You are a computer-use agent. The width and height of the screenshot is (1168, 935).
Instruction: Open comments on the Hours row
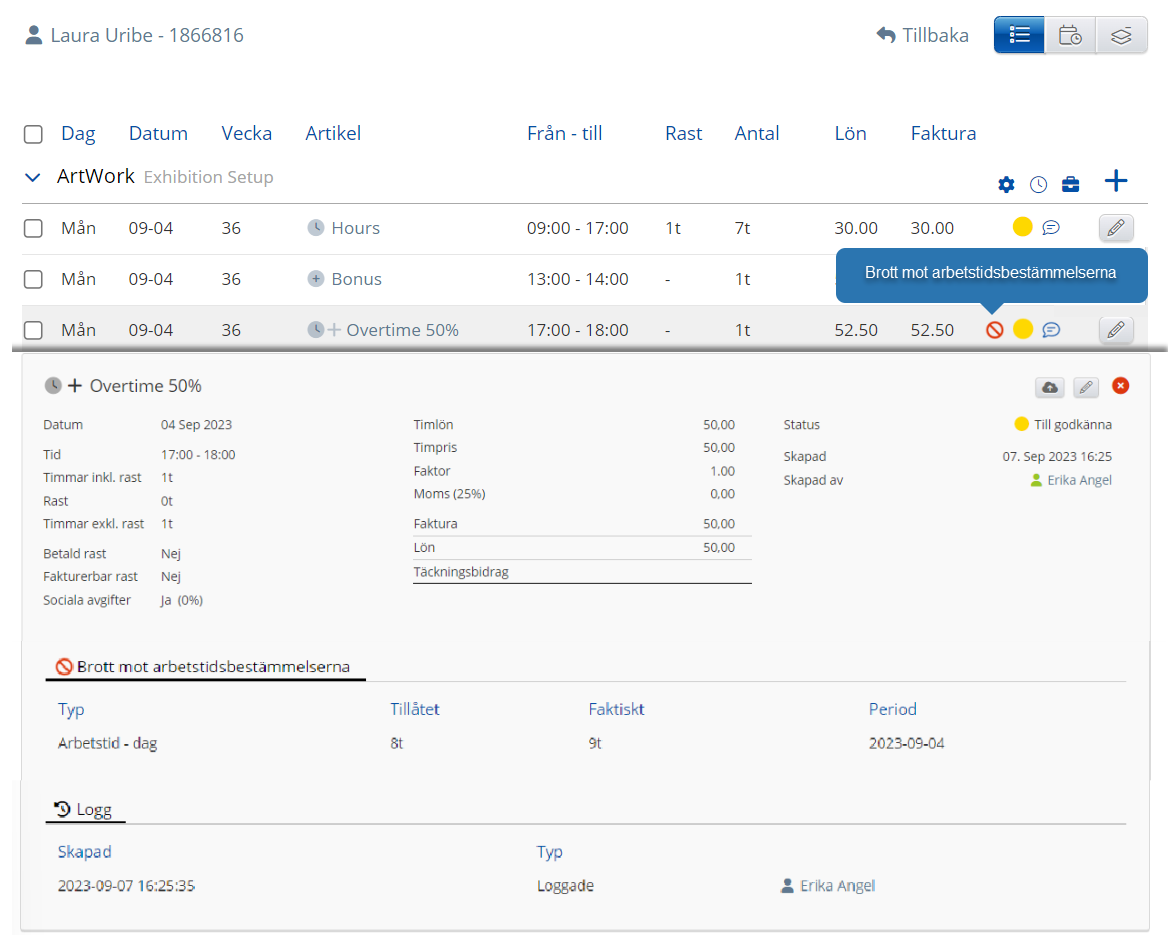tap(1051, 227)
